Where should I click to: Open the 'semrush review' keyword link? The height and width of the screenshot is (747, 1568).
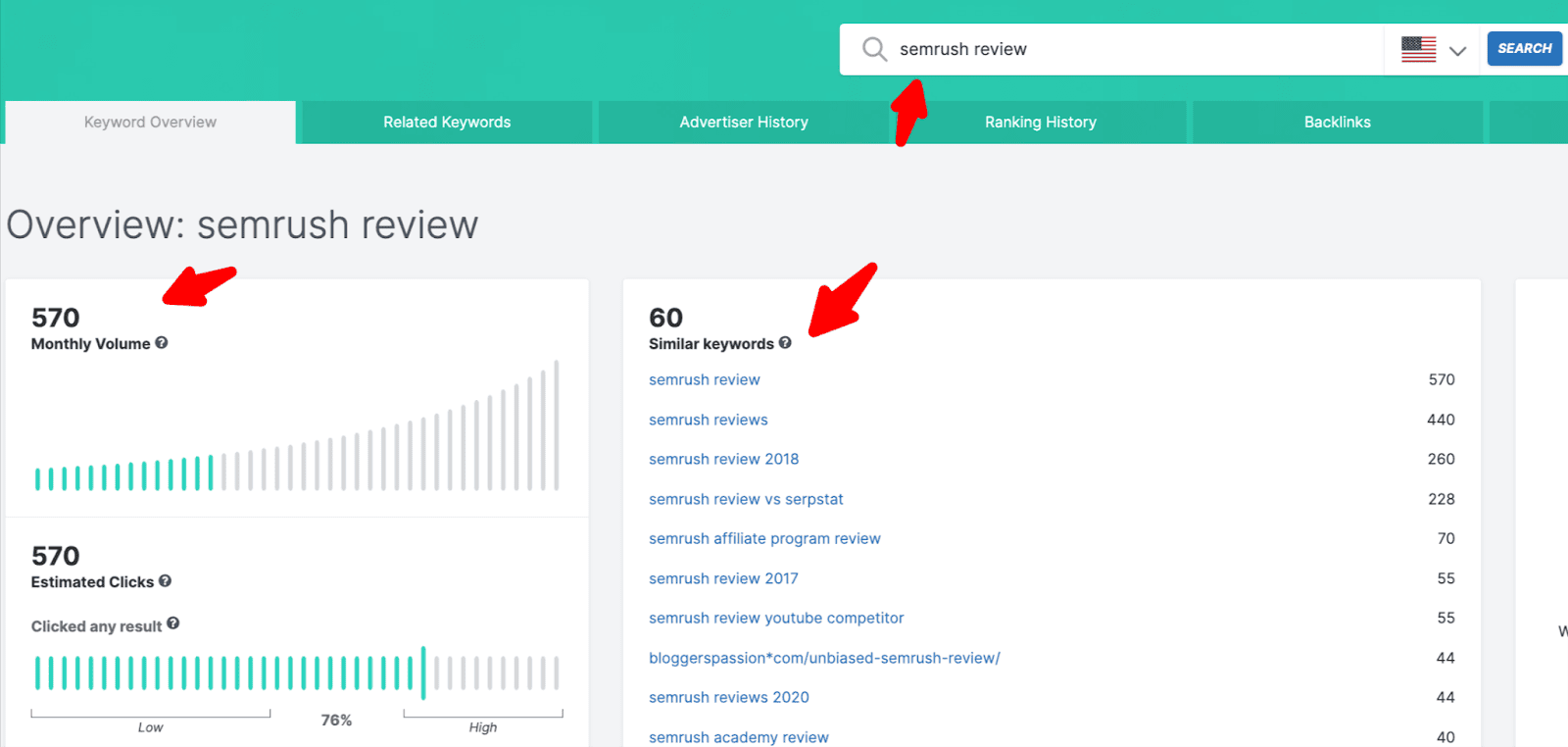(705, 379)
